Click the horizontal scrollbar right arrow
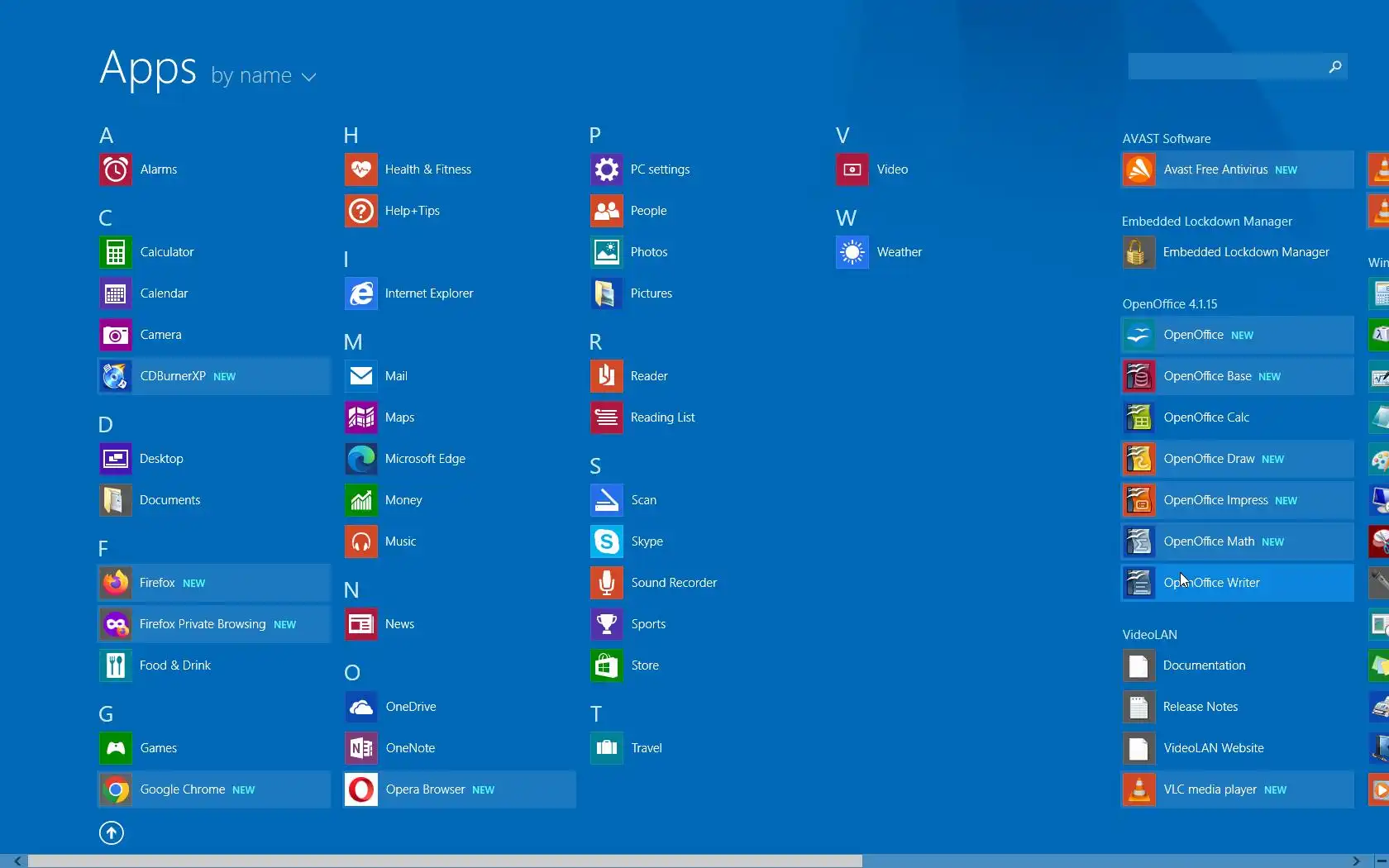1389x868 pixels. 1356,861
